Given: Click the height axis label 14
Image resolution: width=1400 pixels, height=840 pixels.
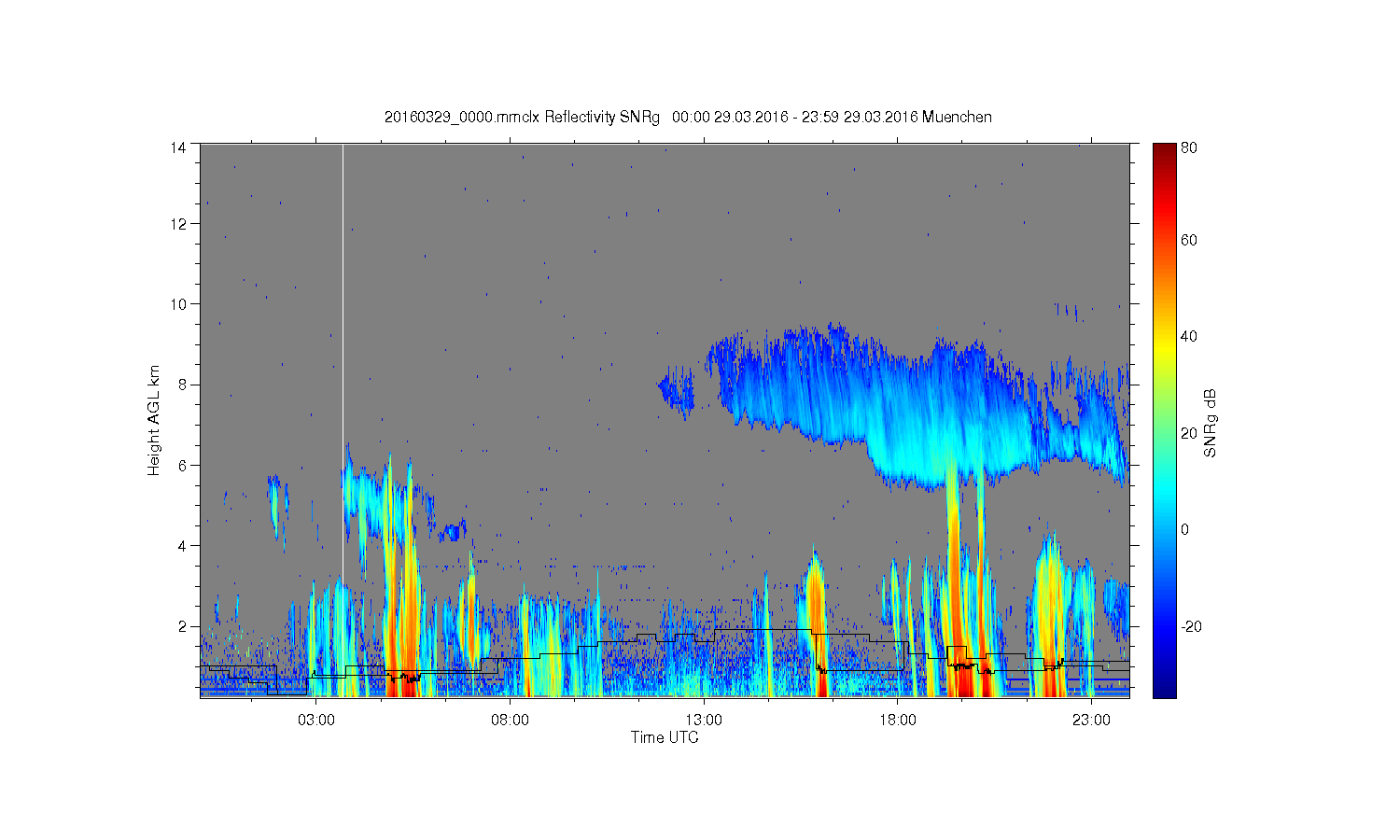Looking at the screenshot, I should (177, 147).
